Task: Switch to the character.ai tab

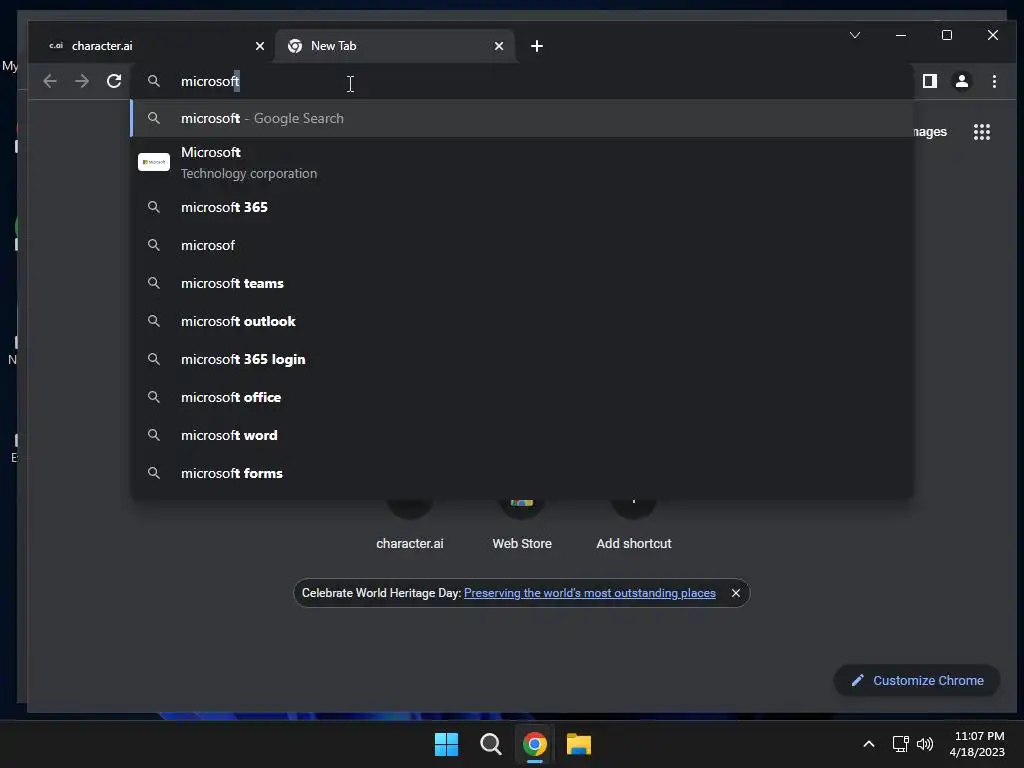Action: point(153,46)
